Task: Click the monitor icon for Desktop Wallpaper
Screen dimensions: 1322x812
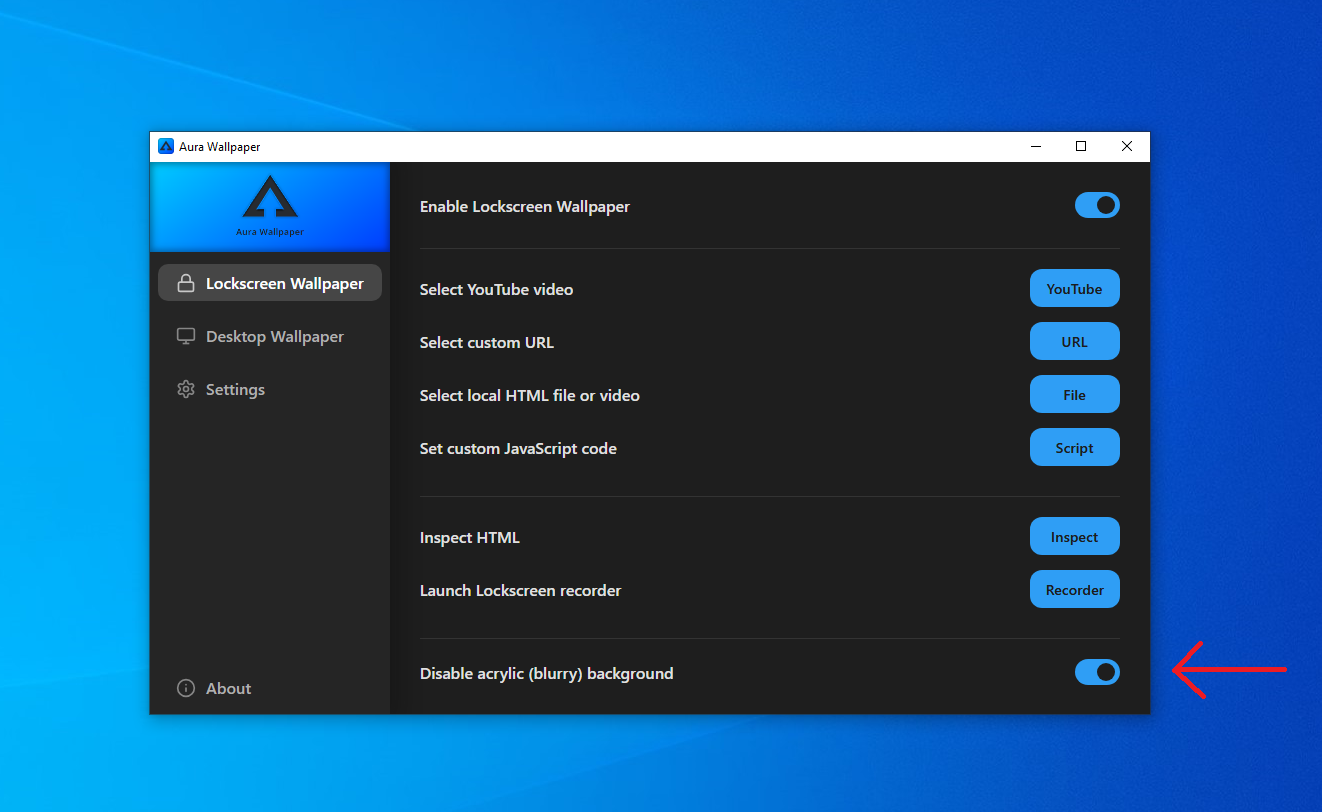Action: (x=185, y=337)
